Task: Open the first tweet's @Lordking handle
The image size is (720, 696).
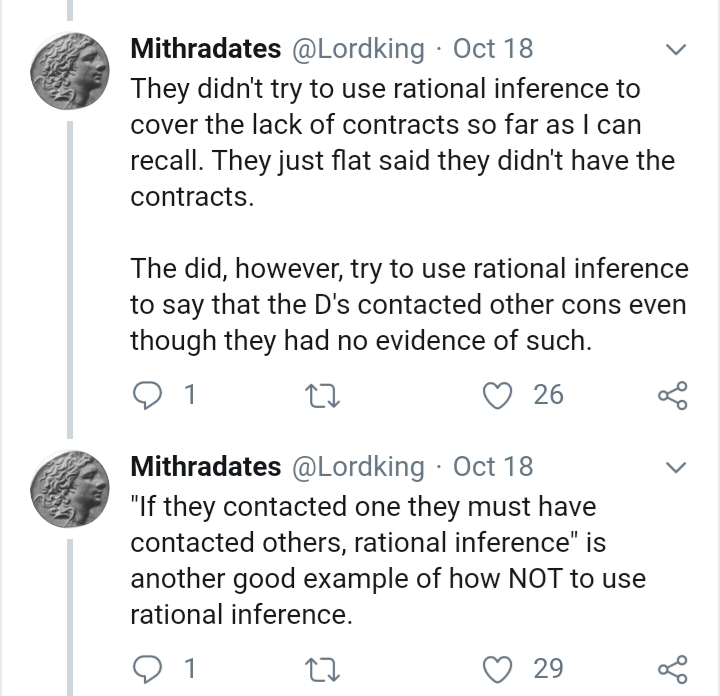Action: 358,49
